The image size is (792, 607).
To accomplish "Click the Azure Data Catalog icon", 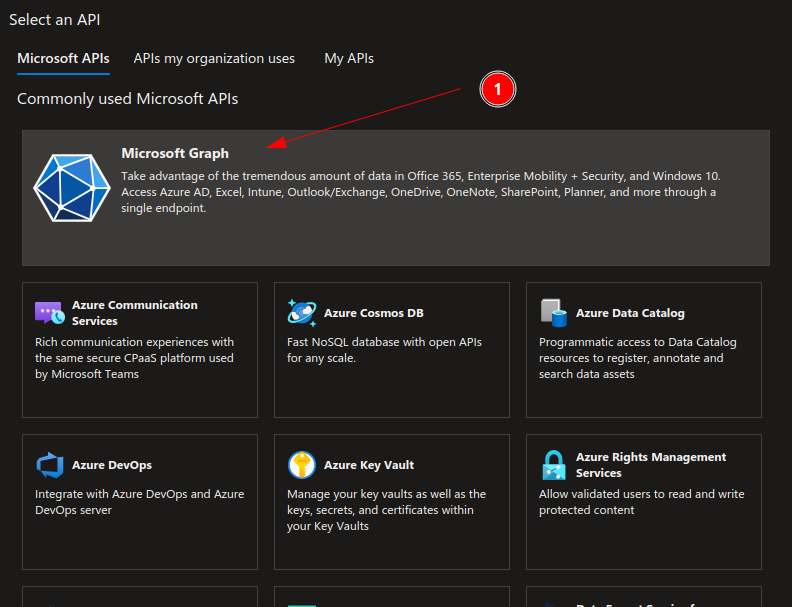I will coord(554,313).
